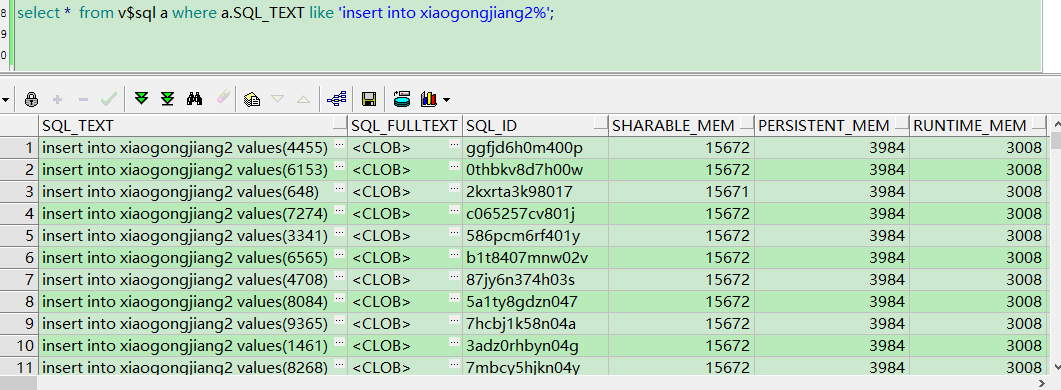Screen dimensions: 1061x390
Task: Open query by example binoculars icon
Action: (x=195, y=100)
